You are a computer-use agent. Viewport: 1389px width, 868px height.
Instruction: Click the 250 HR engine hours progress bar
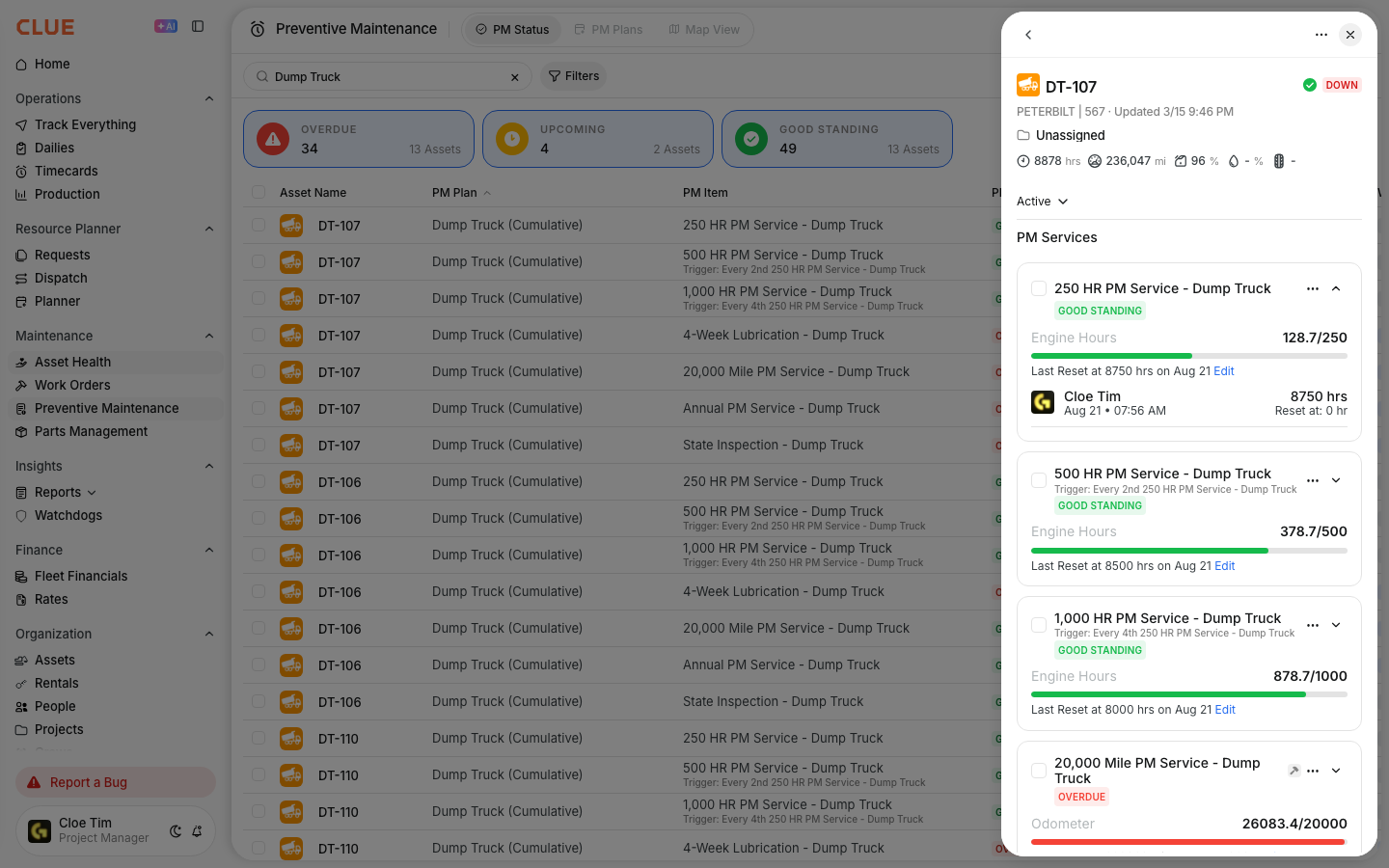click(1189, 356)
